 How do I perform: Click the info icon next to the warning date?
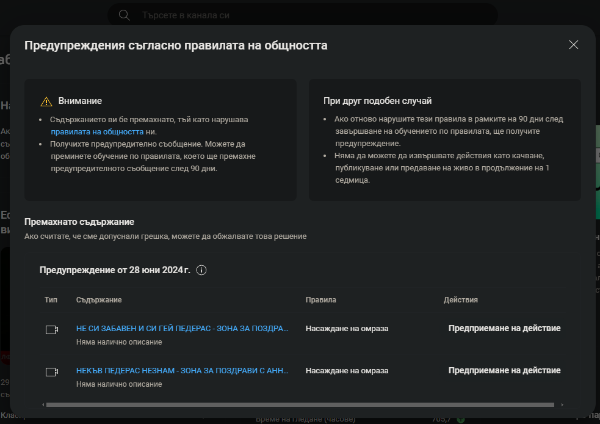pyautogui.click(x=201, y=271)
